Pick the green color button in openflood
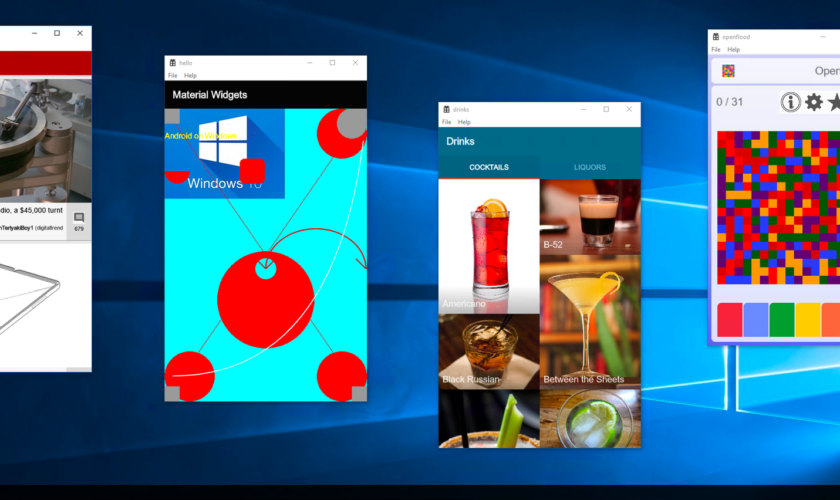 [782, 320]
